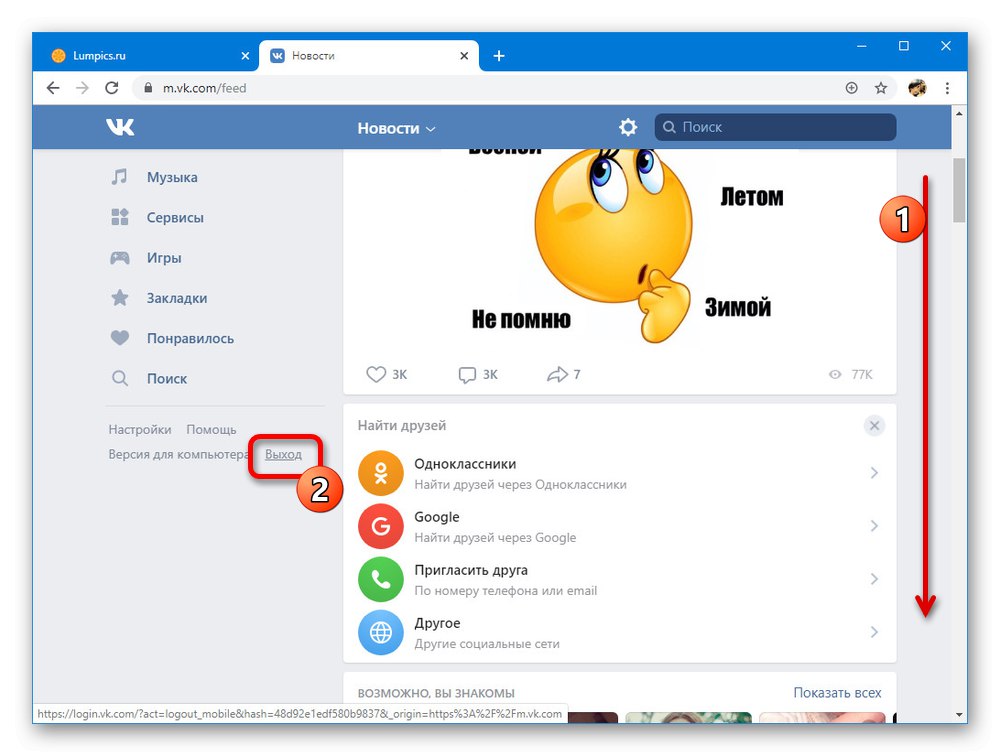This screenshot has height=756, width=1000.
Task: Open a new browser tab
Action: tap(499, 56)
